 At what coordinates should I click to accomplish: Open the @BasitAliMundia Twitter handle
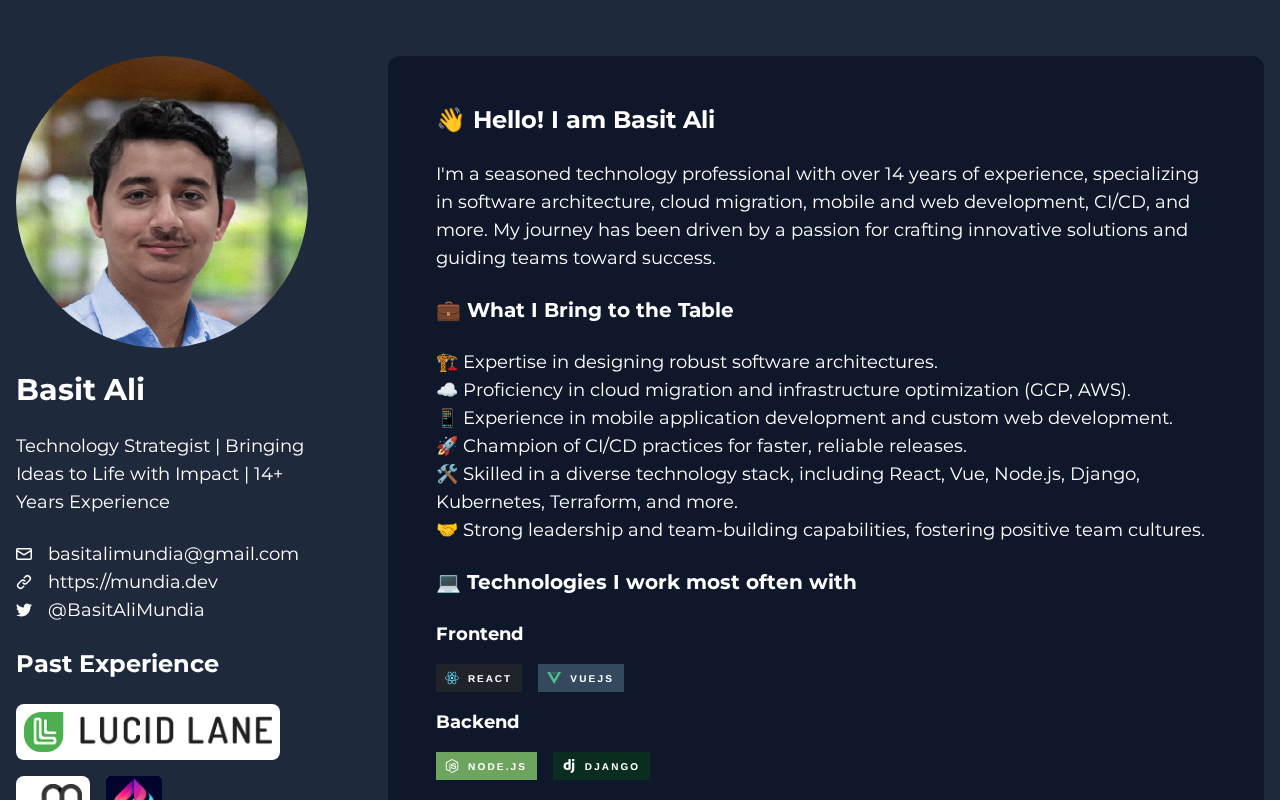pyautogui.click(x=126, y=610)
